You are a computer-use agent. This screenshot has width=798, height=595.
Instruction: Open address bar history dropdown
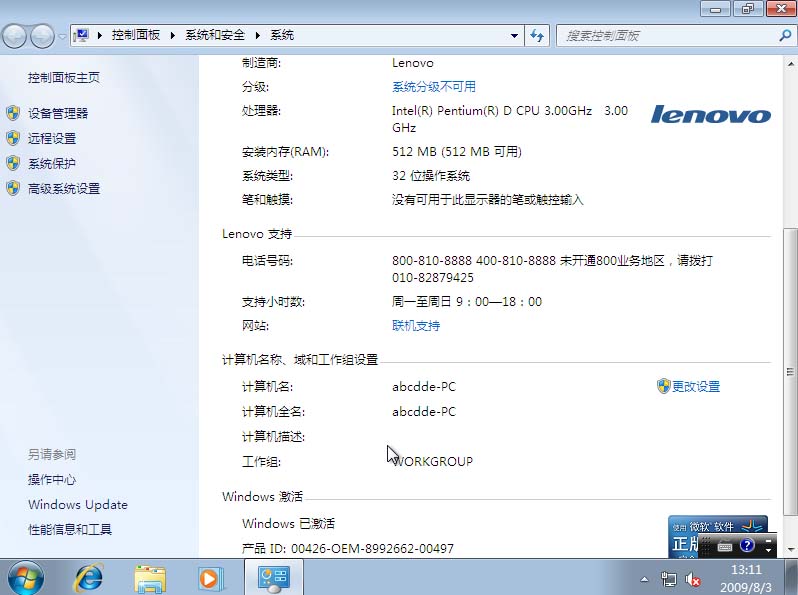tap(514, 36)
